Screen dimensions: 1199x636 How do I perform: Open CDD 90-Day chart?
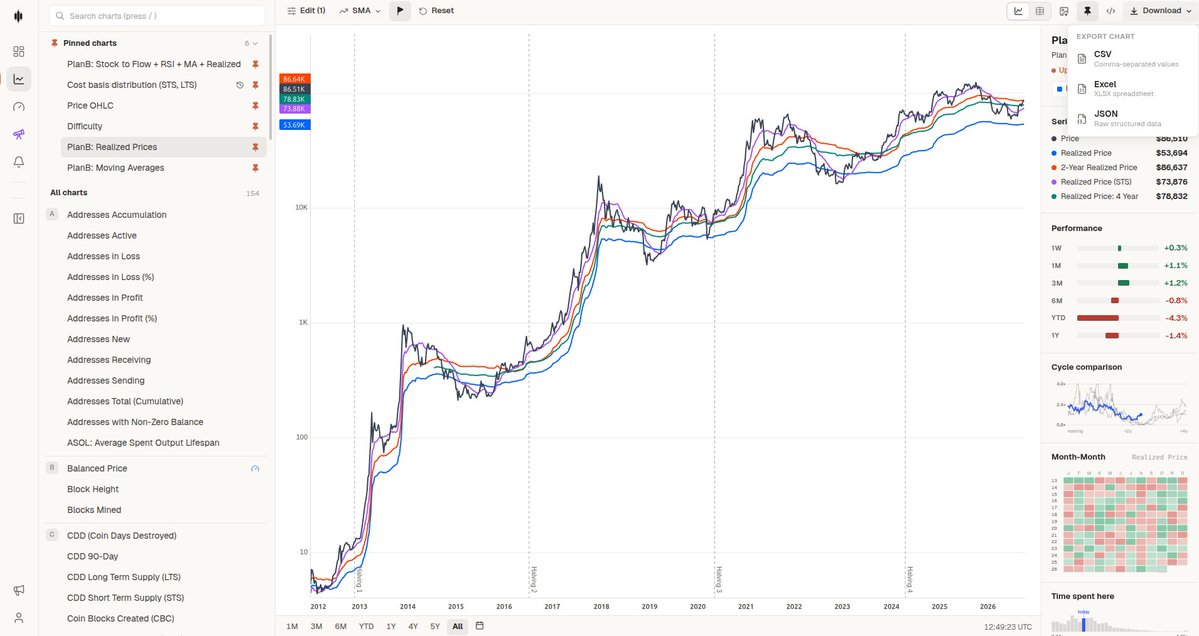(93, 556)
